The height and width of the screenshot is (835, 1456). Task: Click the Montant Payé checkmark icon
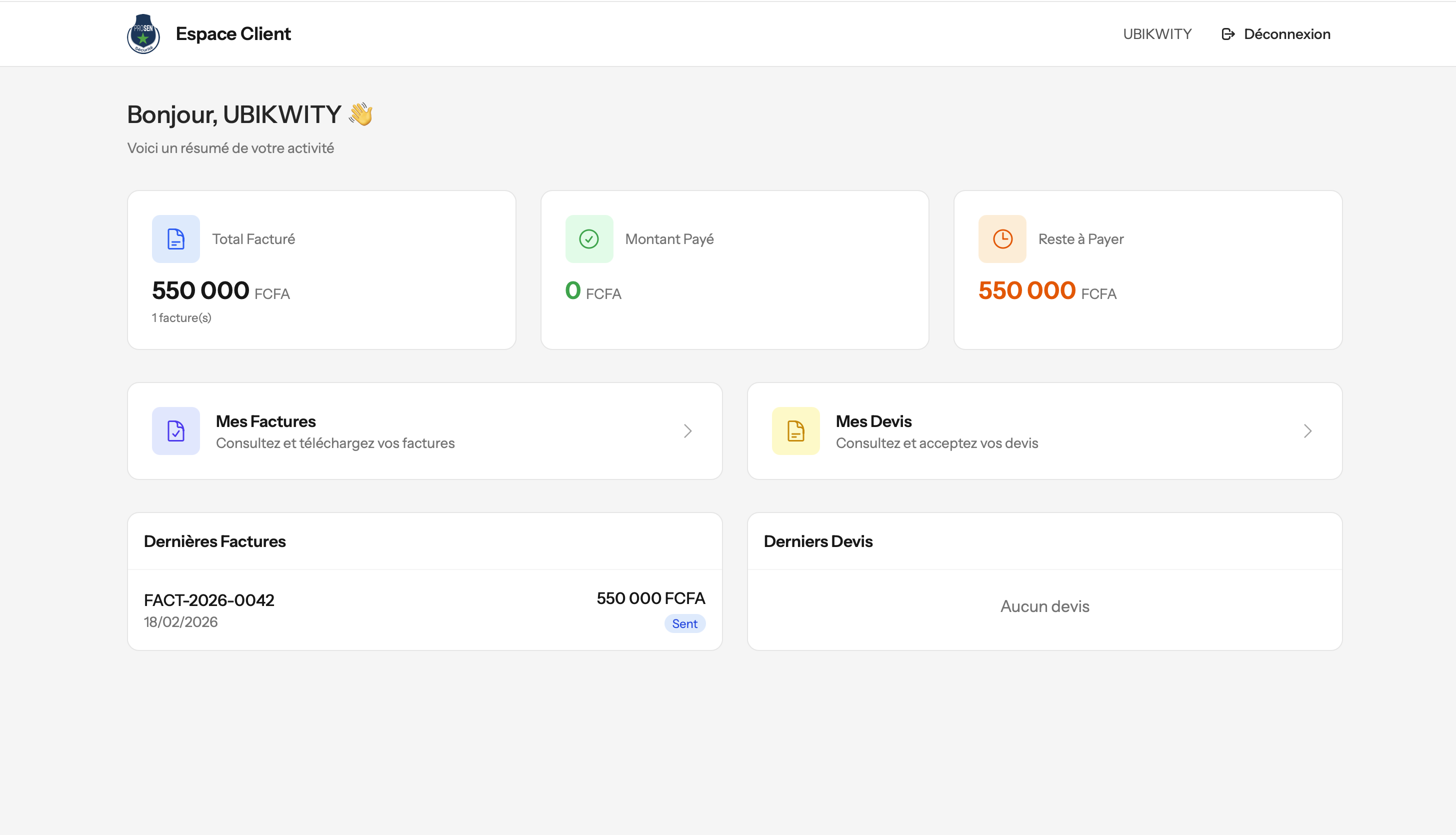[x=589, y=239]
